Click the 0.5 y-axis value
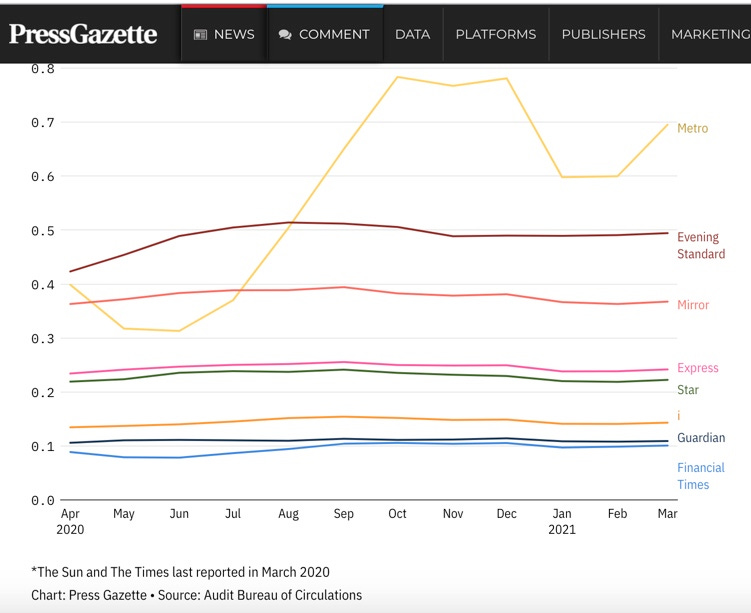 (x=43, y=231)
